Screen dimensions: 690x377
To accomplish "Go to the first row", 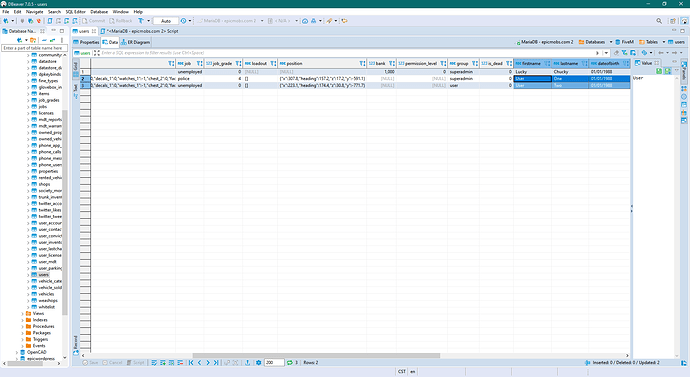I will (x=191, y=362).
